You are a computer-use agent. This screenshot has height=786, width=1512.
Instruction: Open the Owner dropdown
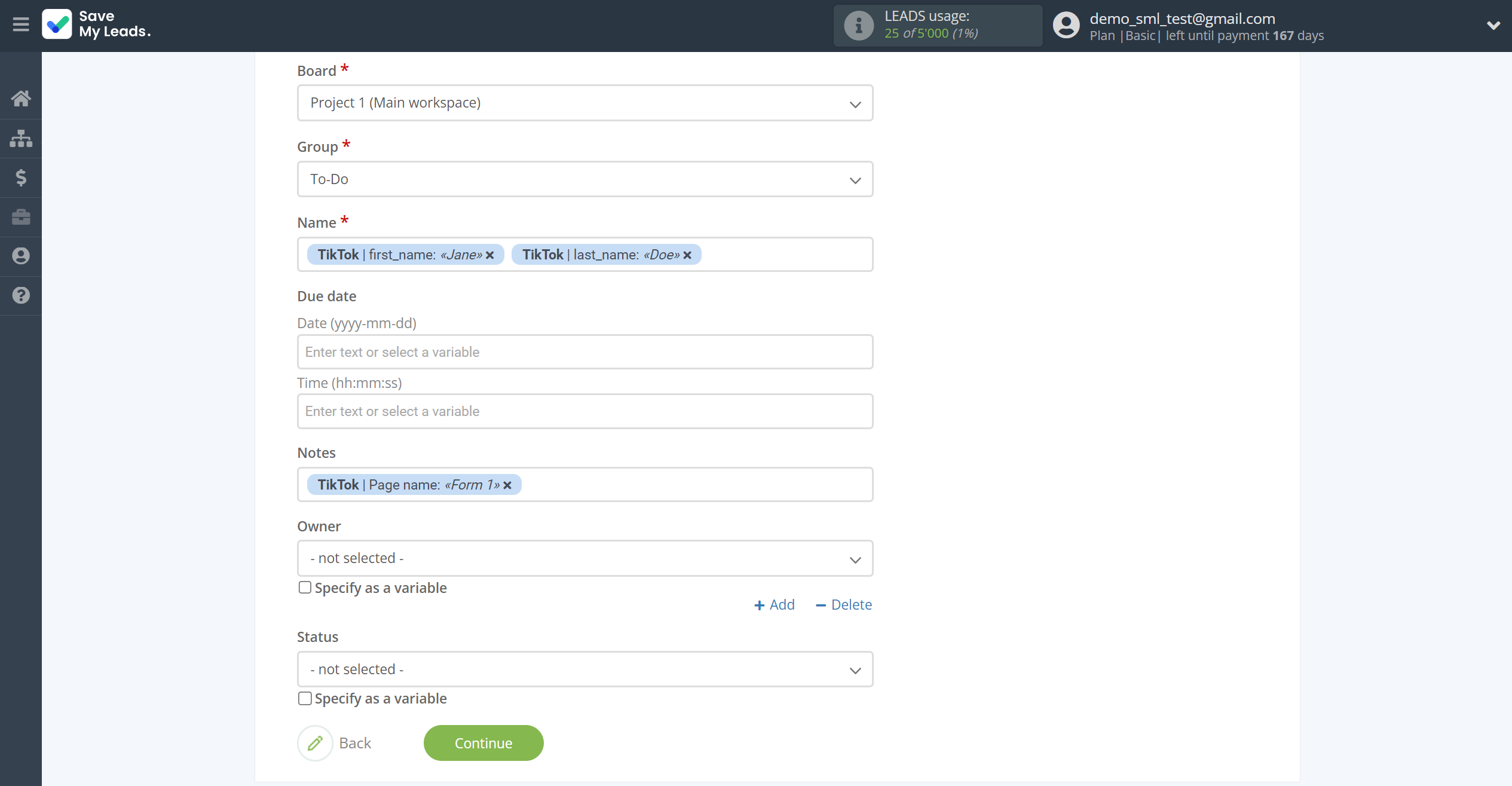click(585, 558)
